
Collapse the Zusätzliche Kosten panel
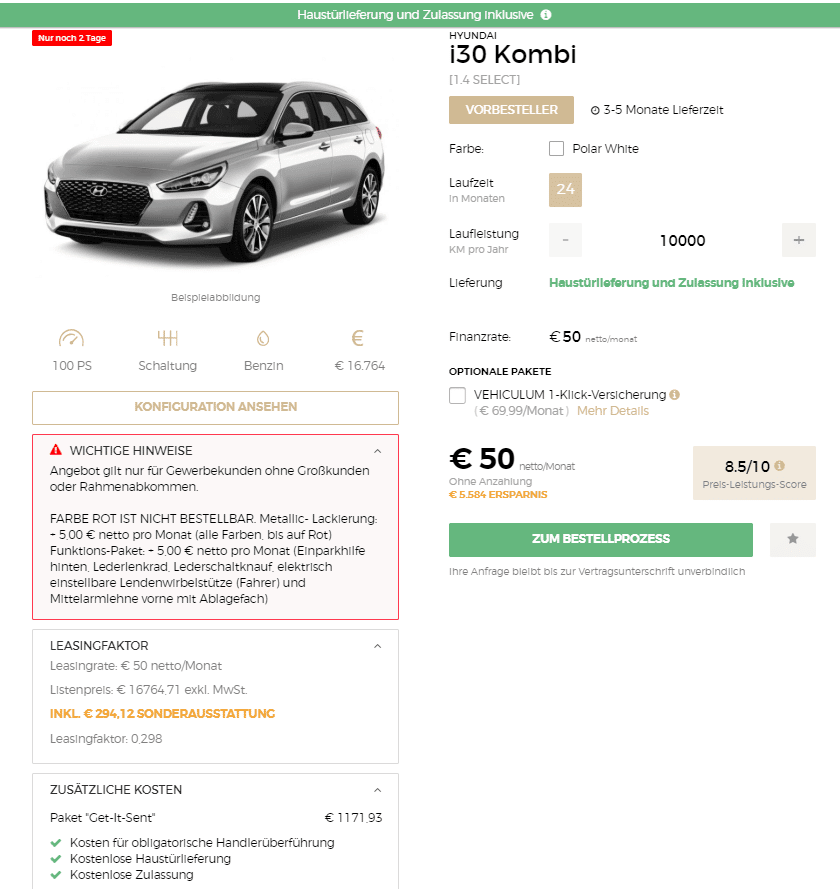pos(377,790)
